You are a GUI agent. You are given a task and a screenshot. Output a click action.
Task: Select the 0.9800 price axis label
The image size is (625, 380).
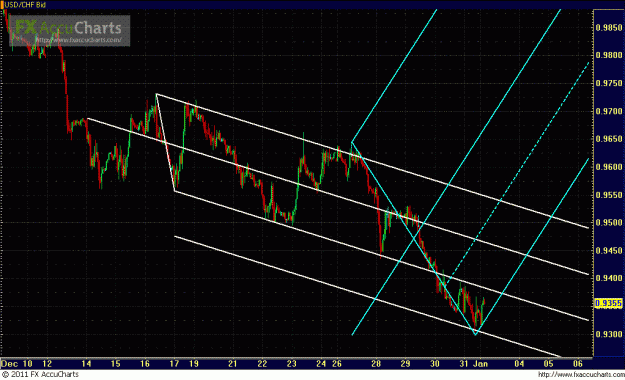pyautogui.click(x=609, y=55)
